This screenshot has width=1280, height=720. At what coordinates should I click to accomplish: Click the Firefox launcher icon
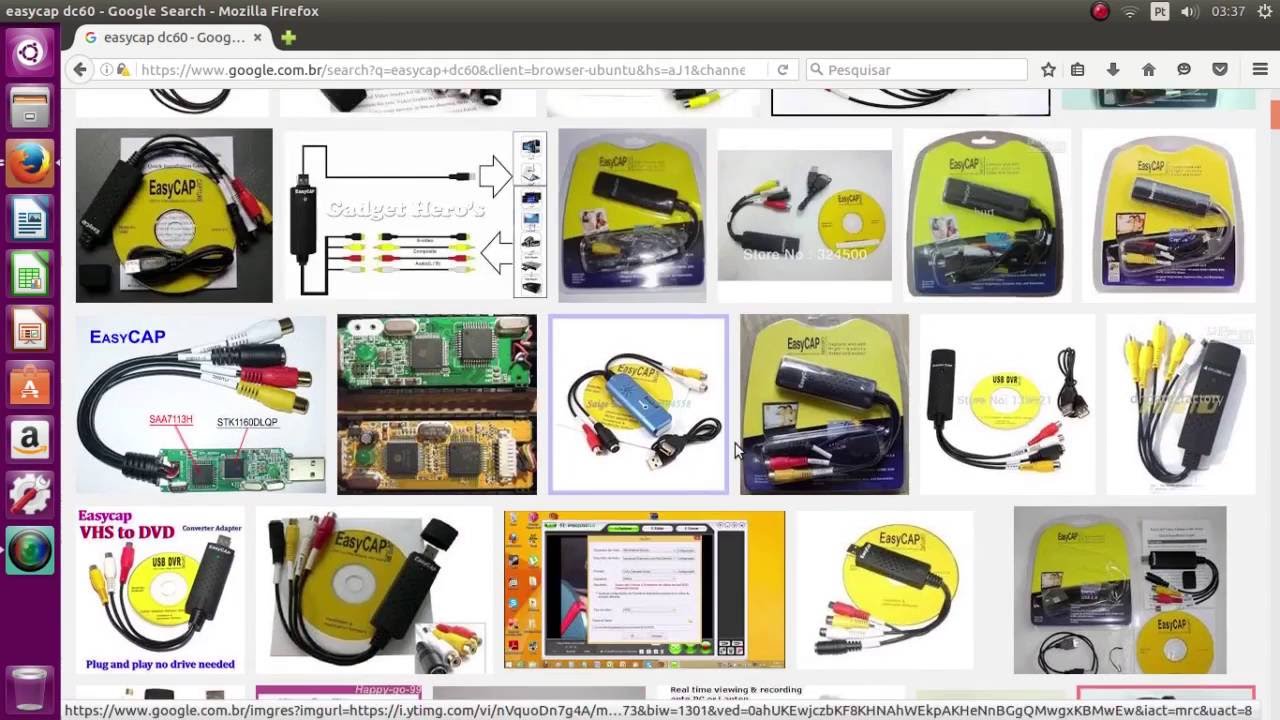pyautogui.click(x=29, y=162)
